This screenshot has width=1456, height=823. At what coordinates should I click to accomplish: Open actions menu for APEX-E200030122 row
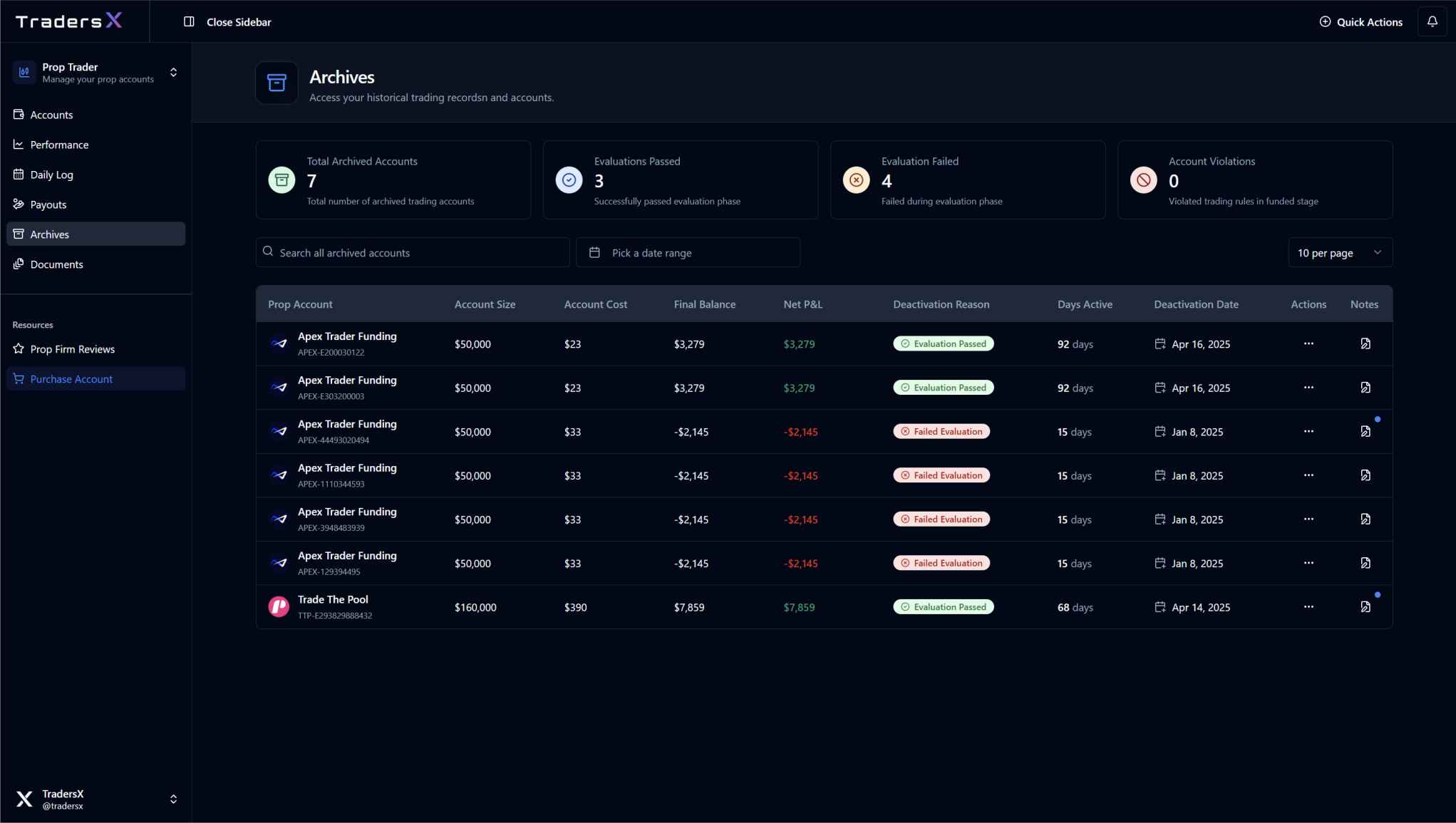click(1308, 344)
